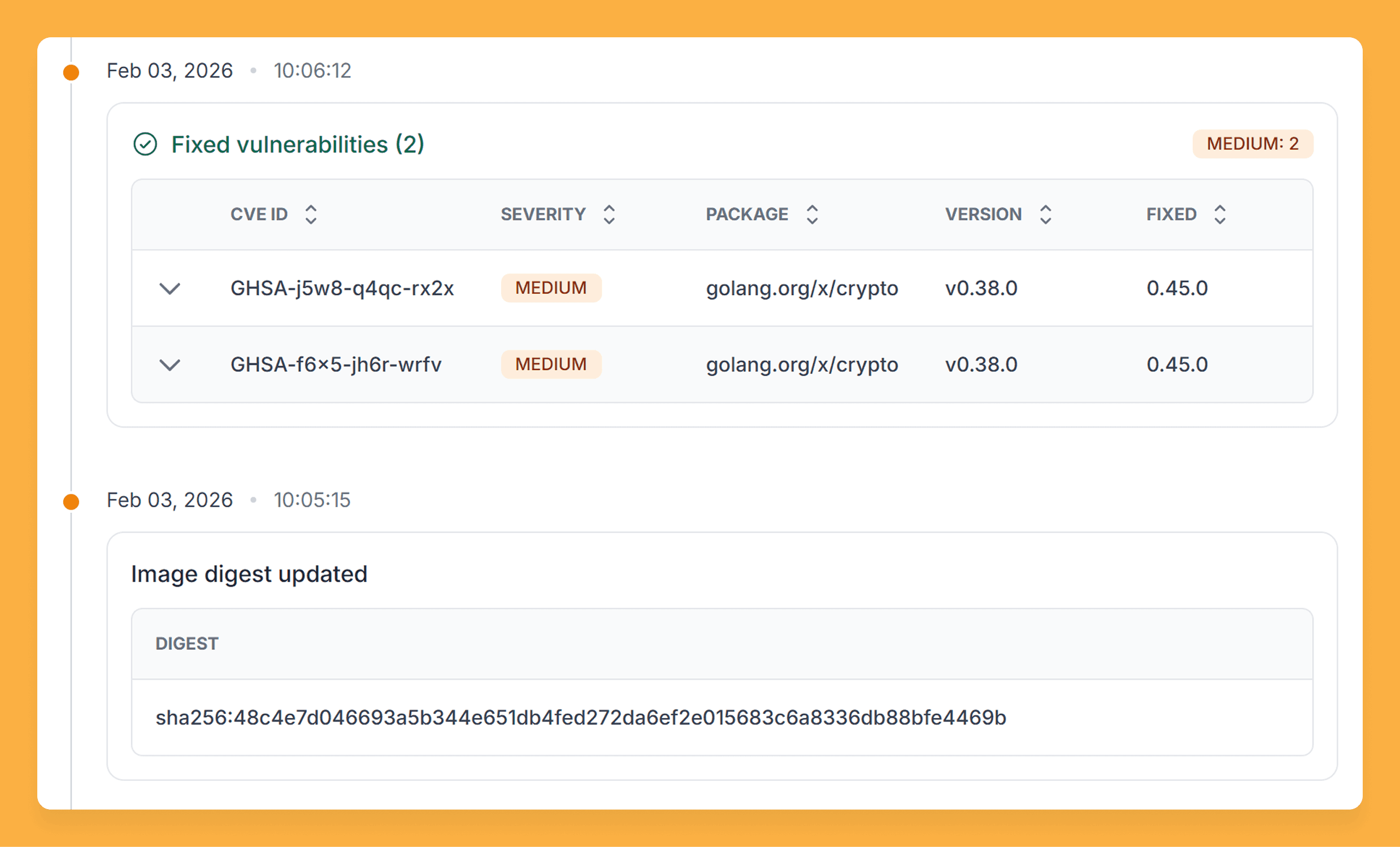Sort table by CVE ID column arrows
Screen dimensions: 1400x847
tap(311, 215)
